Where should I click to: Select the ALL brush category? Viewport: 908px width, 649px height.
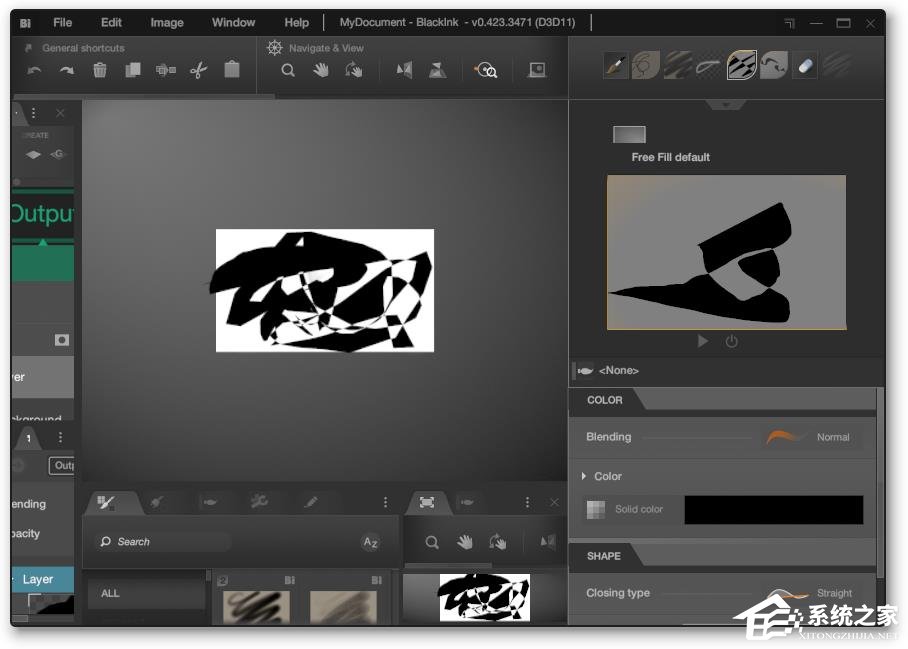pyautogui.click(x=110, y=593)
